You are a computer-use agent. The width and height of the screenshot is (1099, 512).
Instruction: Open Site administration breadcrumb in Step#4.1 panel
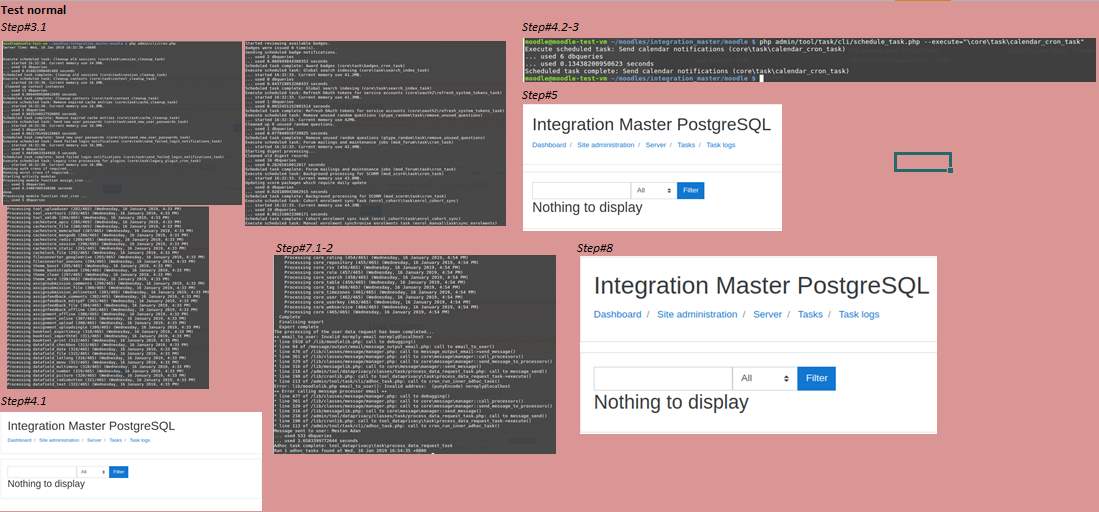59,440
